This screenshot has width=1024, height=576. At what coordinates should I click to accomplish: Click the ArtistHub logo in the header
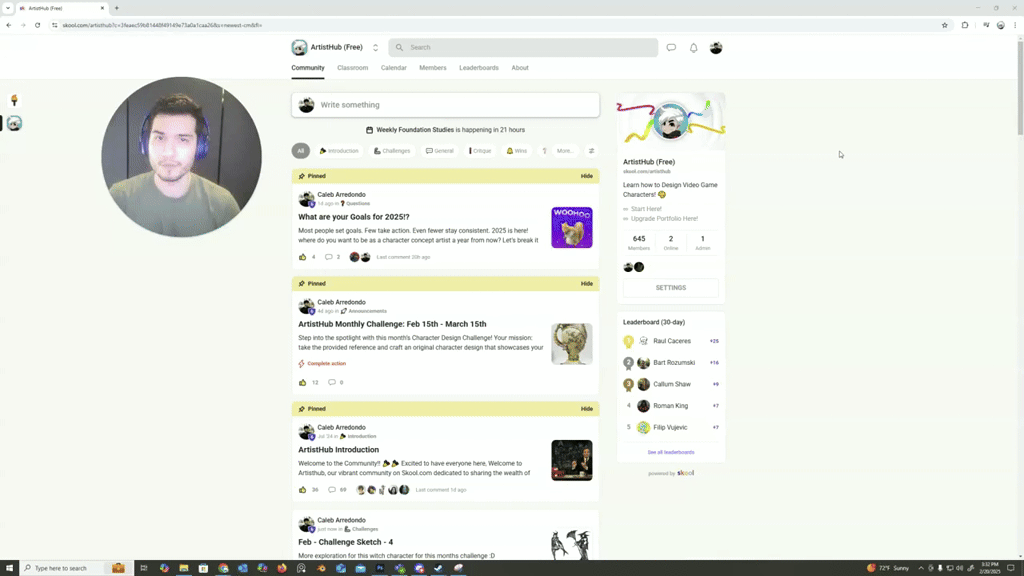(299, 47)
